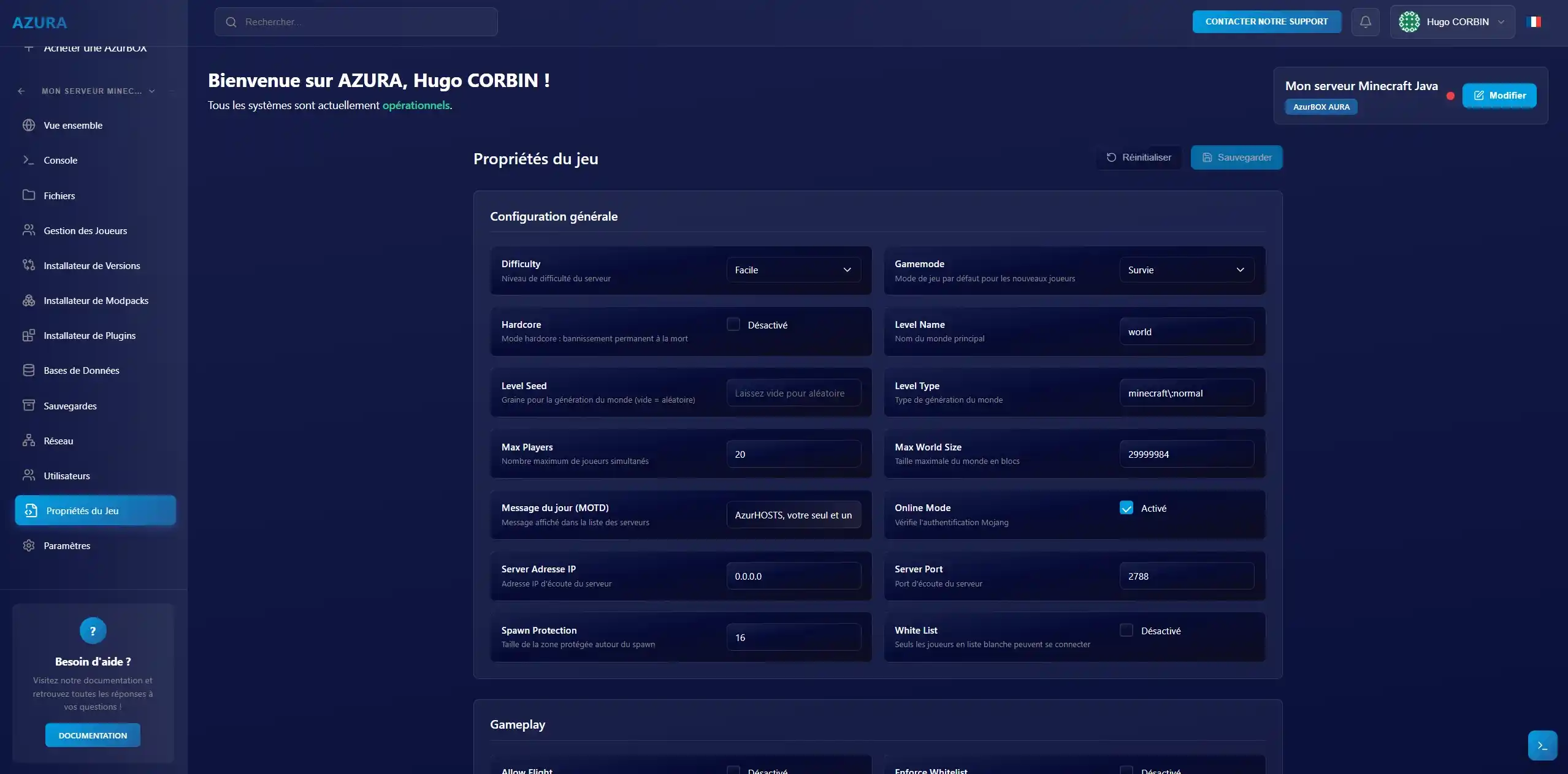Open the floating console icon button
The image size is (1568, 774).
tap(1542, 745)
